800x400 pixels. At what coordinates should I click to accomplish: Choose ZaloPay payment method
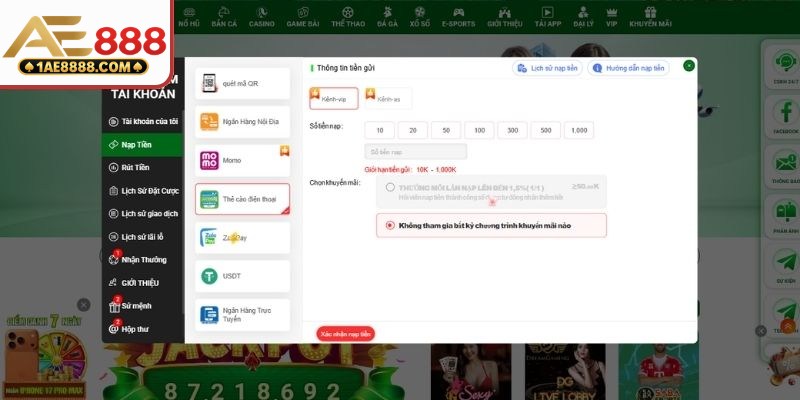pyautogui.click(x=242, y=238)
